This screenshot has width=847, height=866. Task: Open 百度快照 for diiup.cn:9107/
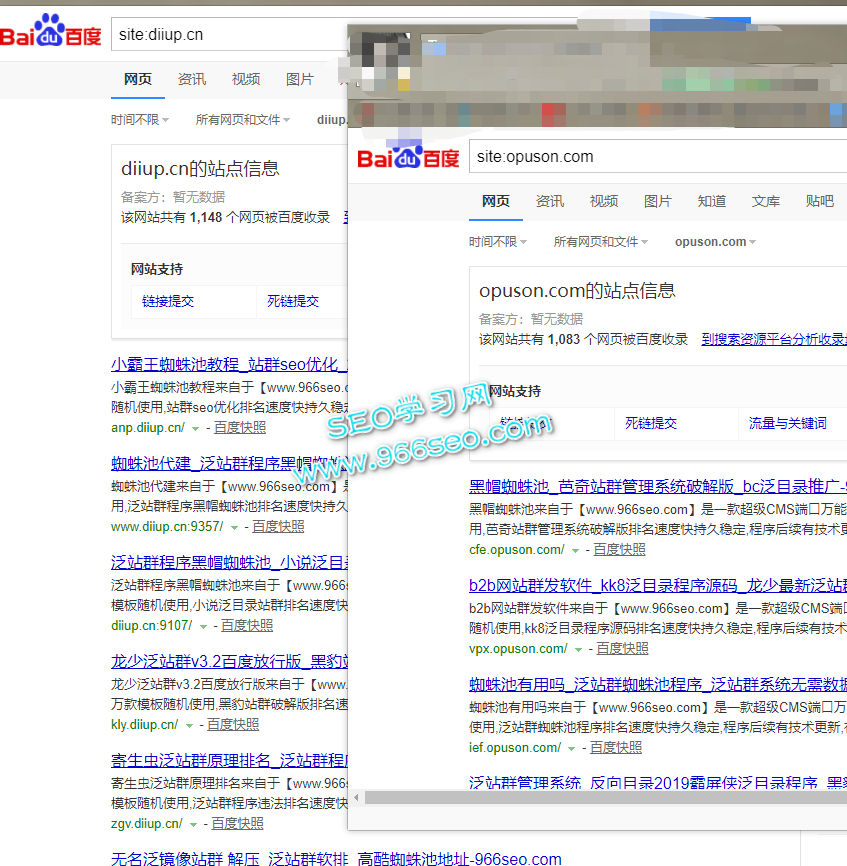coord(247,625)
